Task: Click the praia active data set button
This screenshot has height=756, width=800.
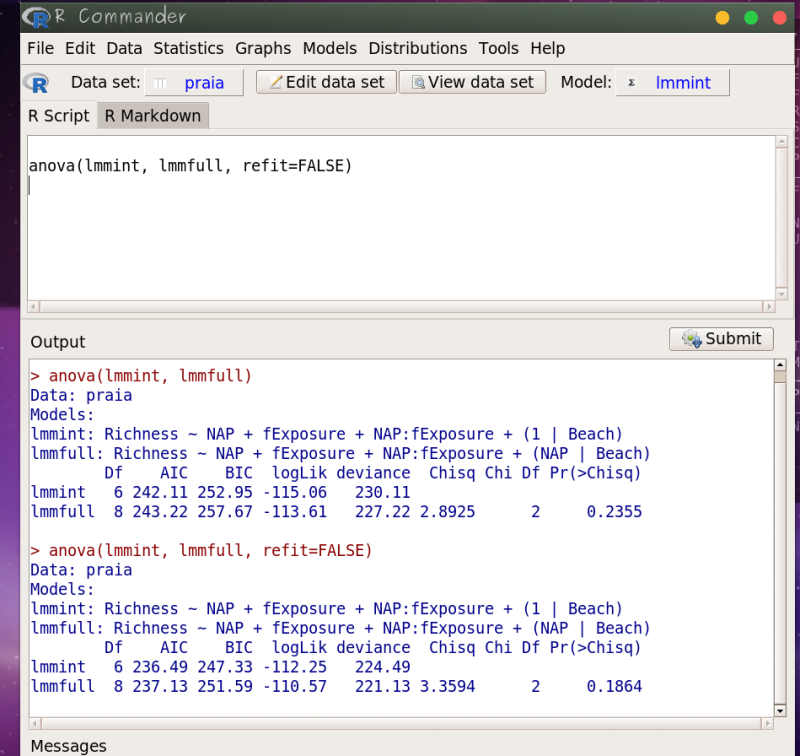Action: (194, 83)
